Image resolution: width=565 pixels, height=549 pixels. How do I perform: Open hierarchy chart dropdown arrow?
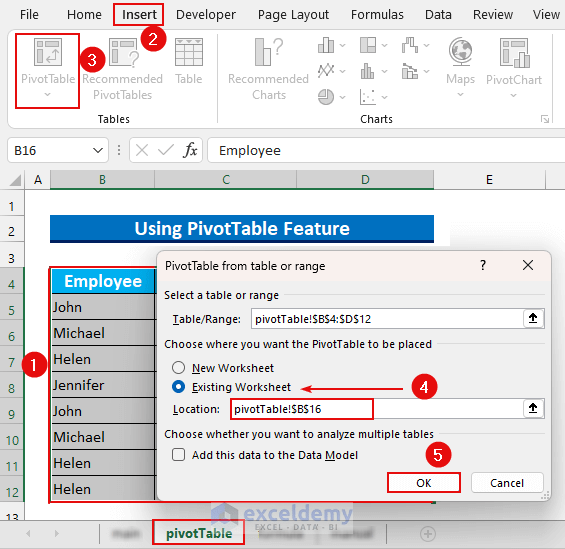(384, 45)
